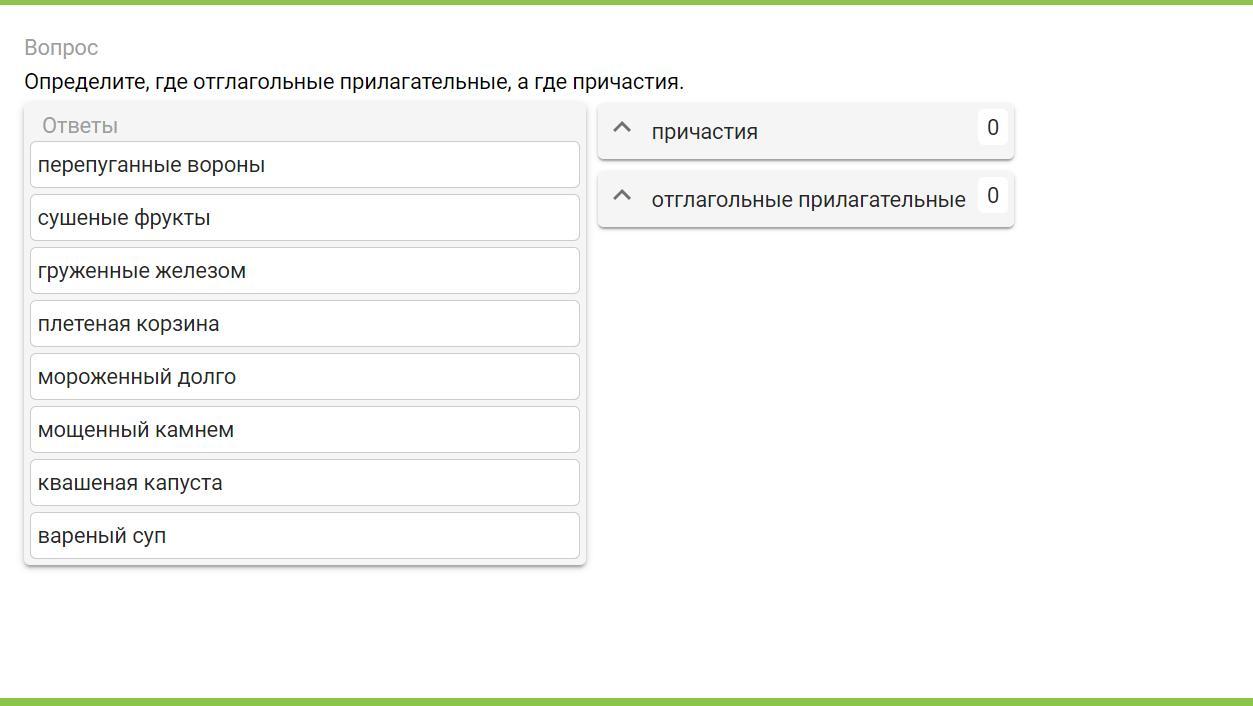Click the question instruction text
The image size is (1253, 706).
[354, 82]
